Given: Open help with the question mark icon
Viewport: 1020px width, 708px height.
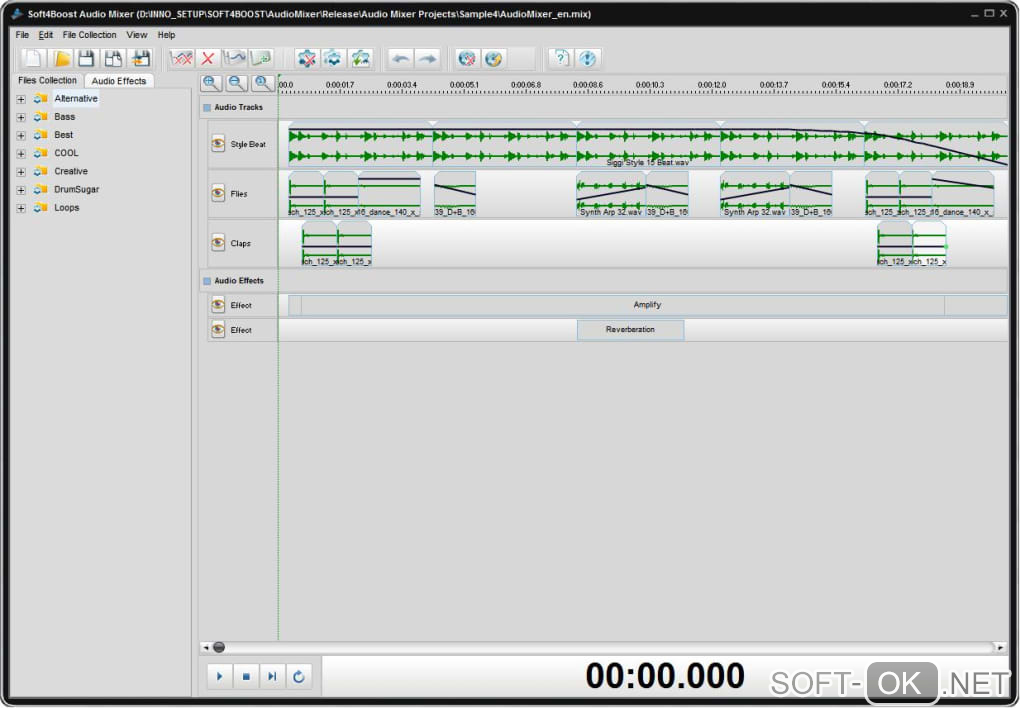Looking at the screenshot, I should pos(560,59).
